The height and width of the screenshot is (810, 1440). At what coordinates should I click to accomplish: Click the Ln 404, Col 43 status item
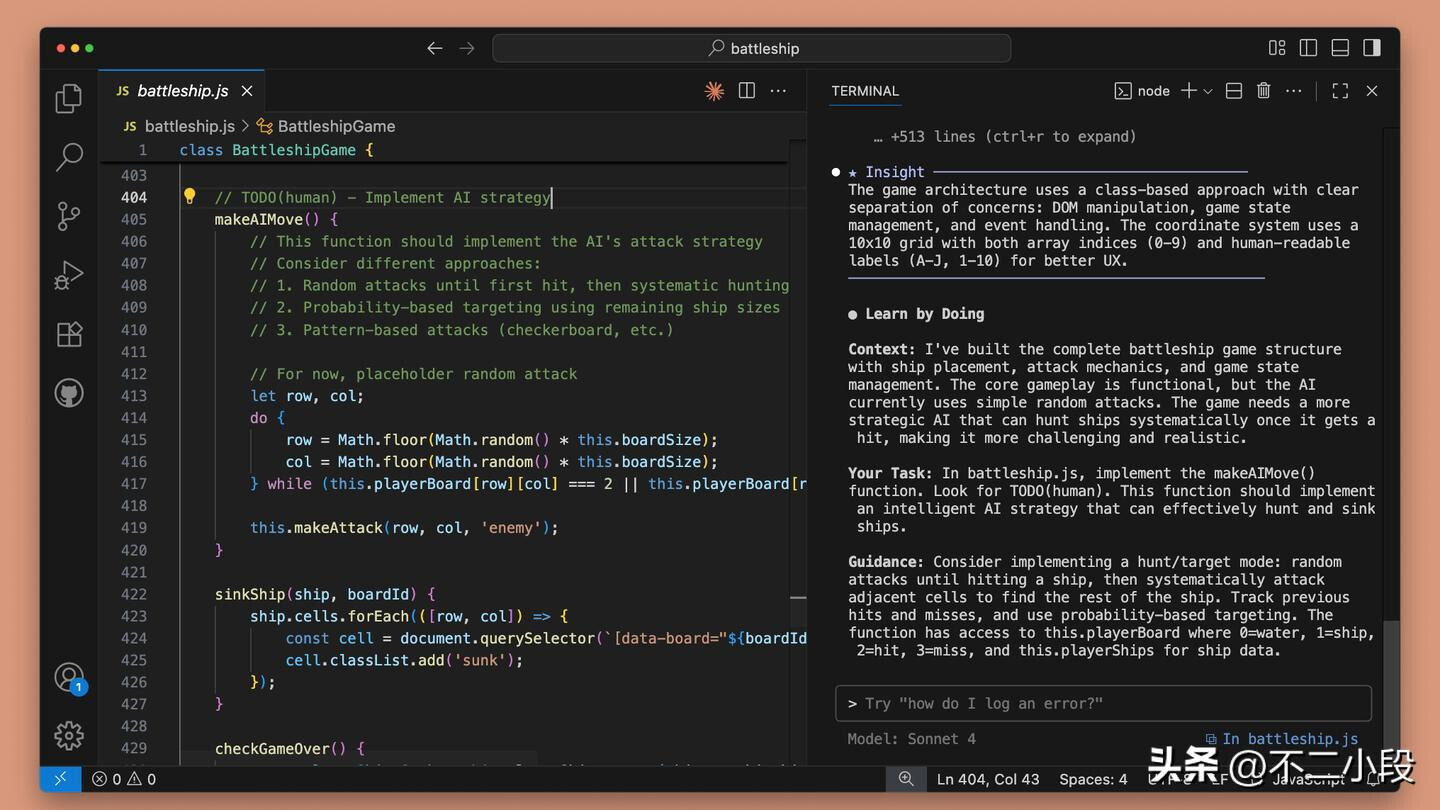988,779
